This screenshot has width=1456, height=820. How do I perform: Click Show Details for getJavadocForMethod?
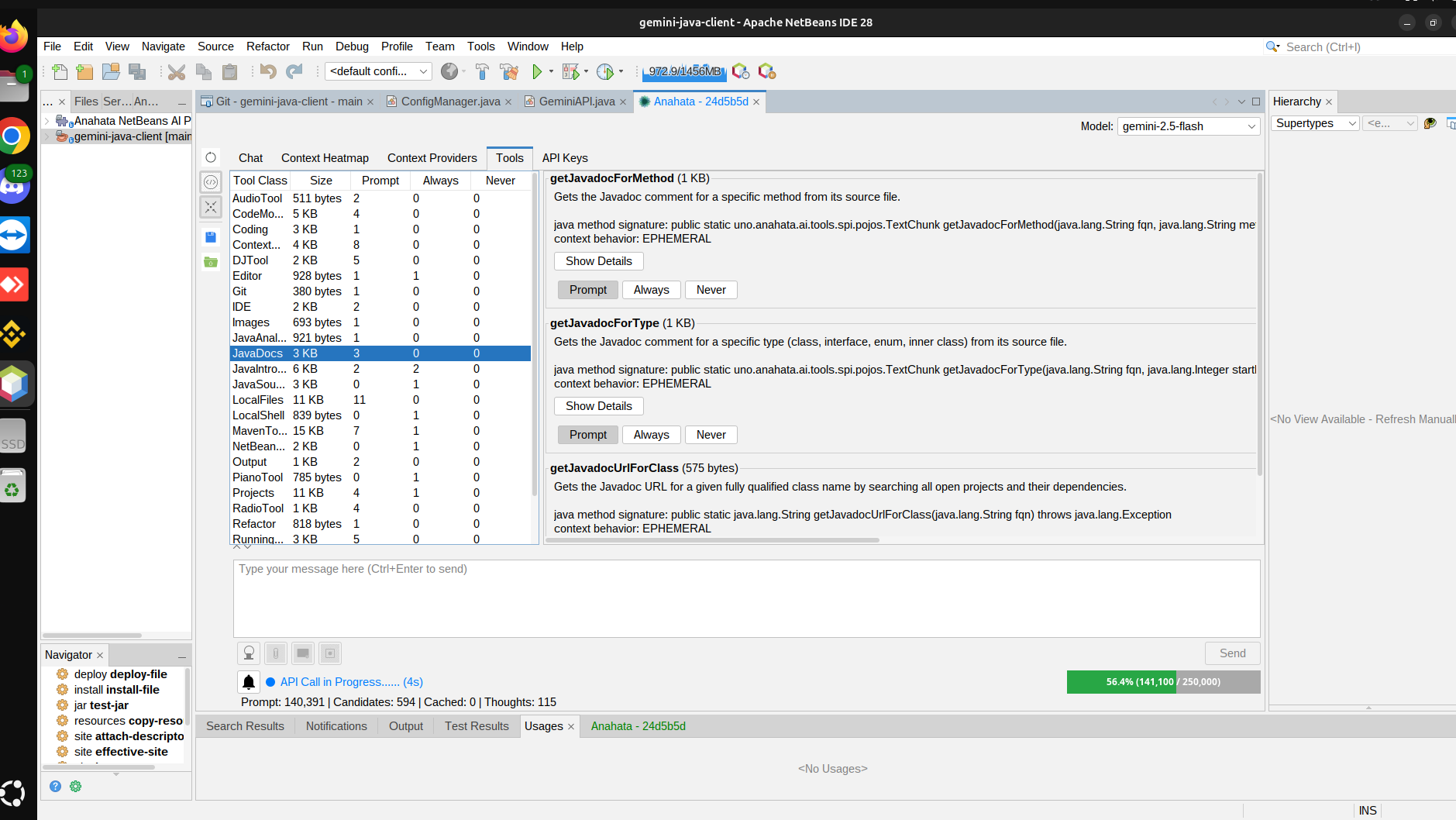pyautogui.click(x=598, y=261)
